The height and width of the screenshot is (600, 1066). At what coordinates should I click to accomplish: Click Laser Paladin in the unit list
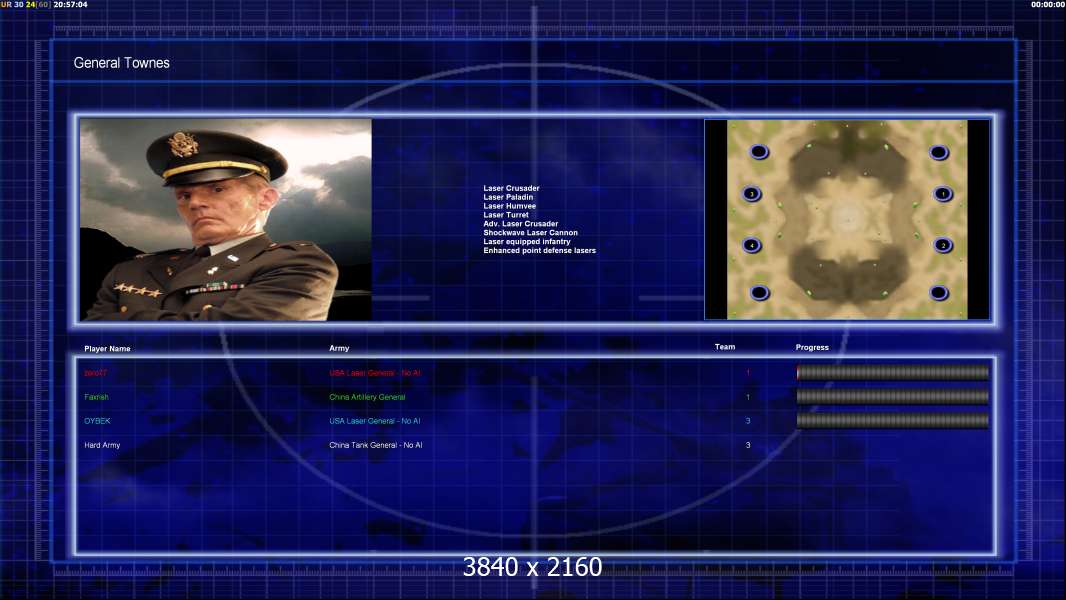point(509,197)
